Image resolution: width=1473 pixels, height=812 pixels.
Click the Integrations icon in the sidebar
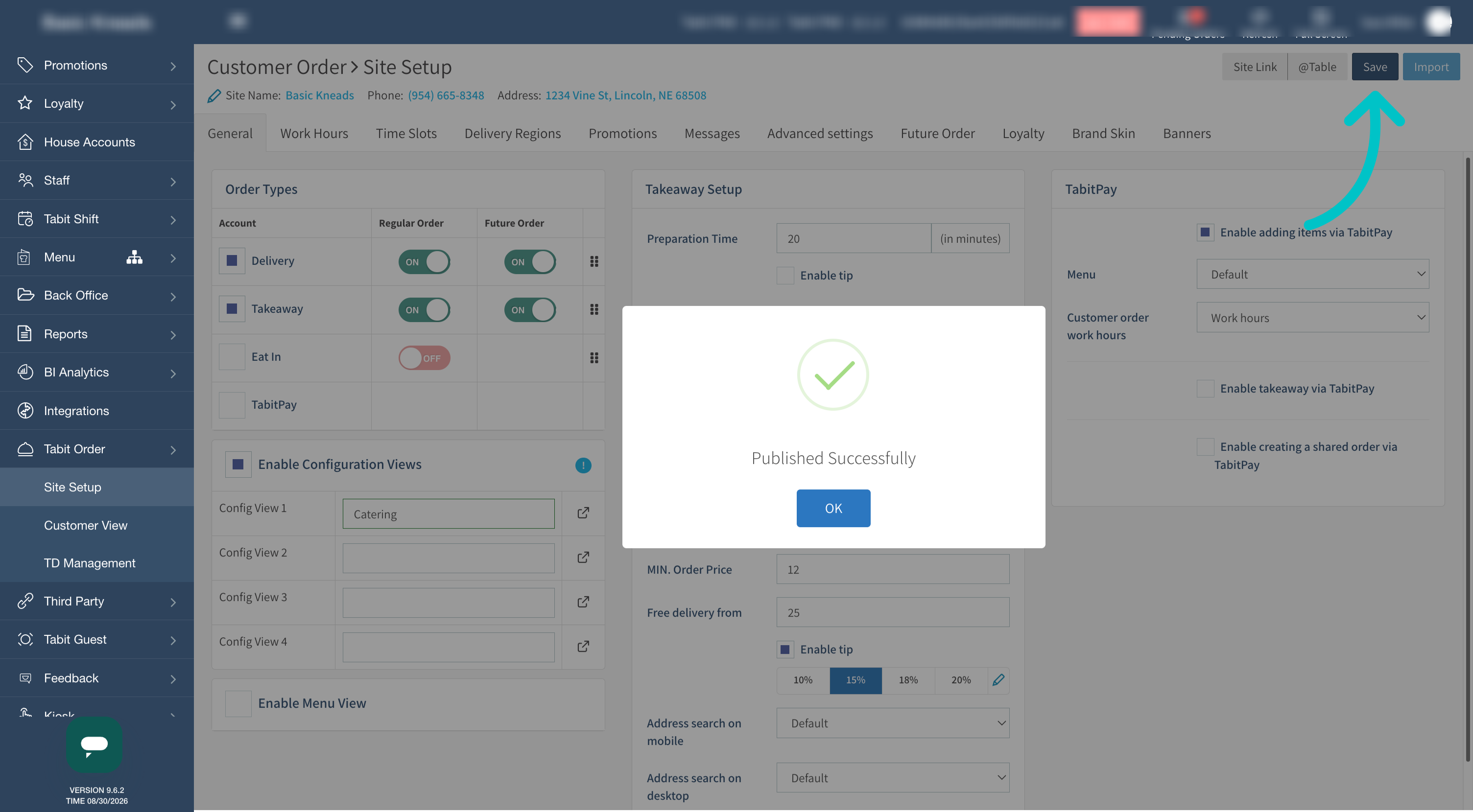pyautogui.click(x=24, y=410)
